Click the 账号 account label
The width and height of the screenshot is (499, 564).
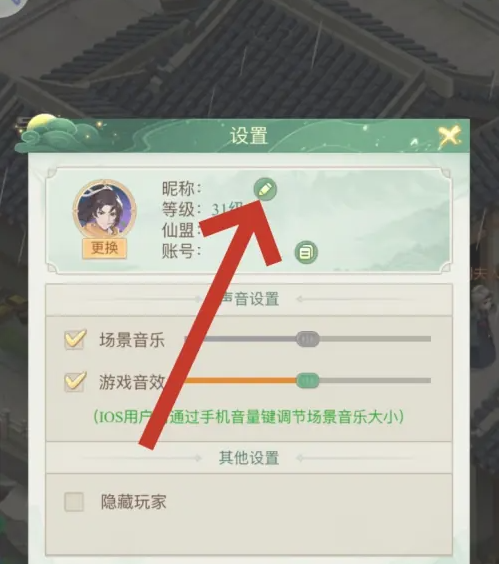(182, 251)
